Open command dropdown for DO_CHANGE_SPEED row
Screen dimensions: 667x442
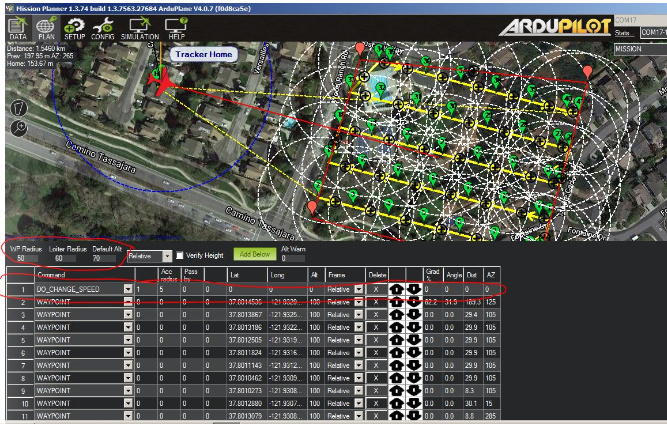(x=128, y=289)
